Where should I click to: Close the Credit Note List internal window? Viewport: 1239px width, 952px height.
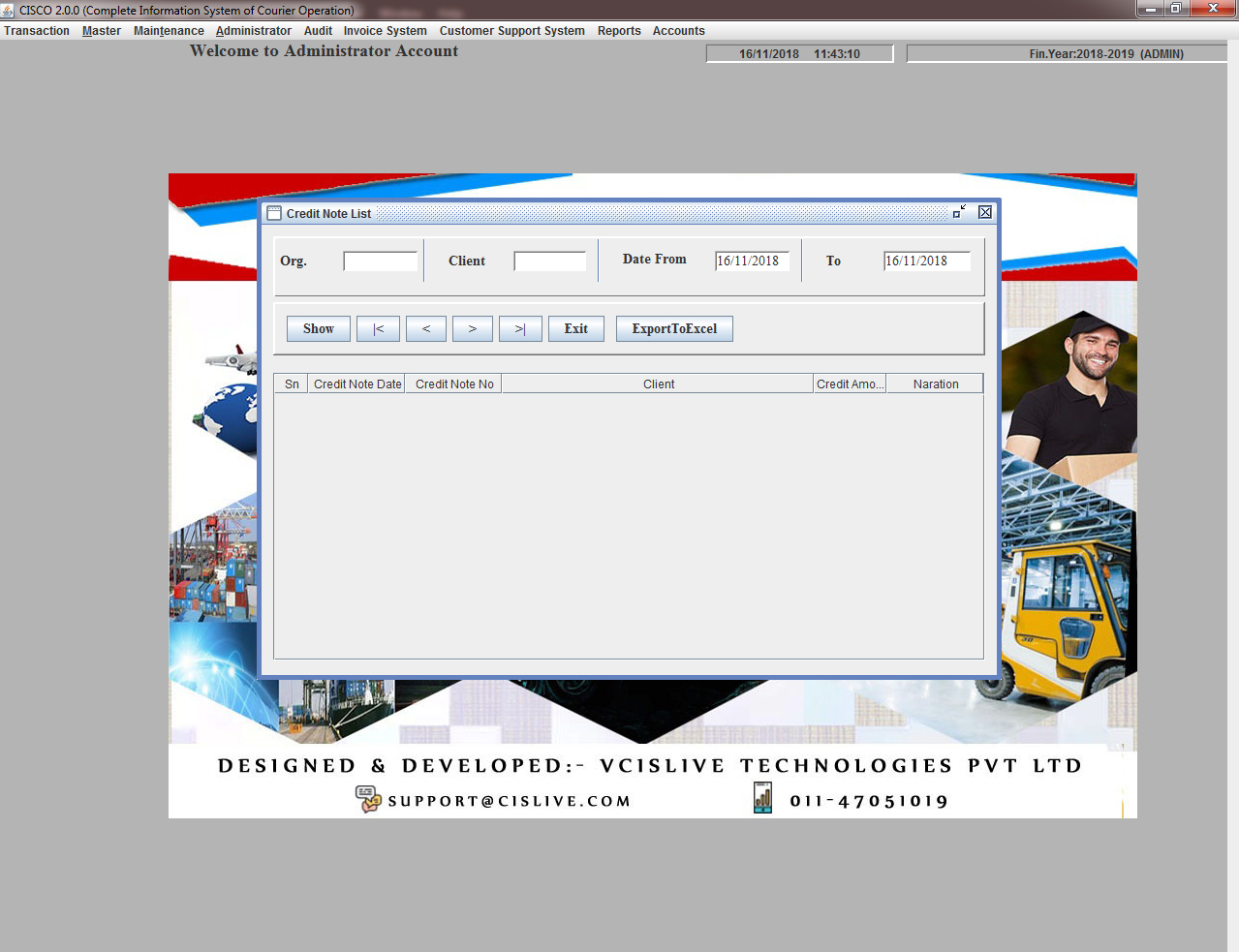click(985, 212)
